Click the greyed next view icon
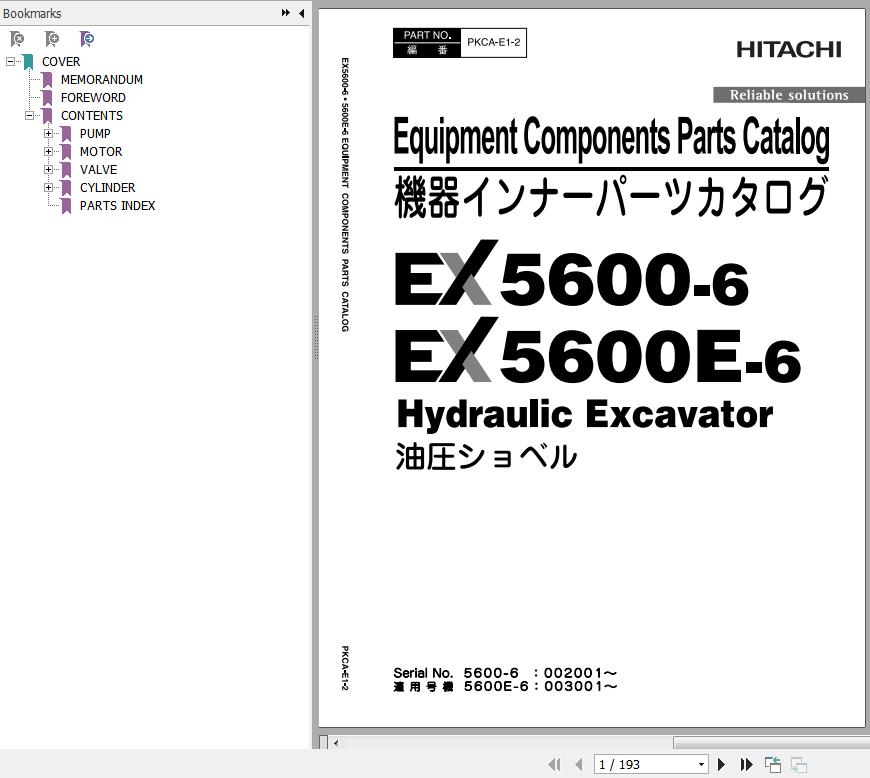 pyautogui.click(x=798, y=764)
